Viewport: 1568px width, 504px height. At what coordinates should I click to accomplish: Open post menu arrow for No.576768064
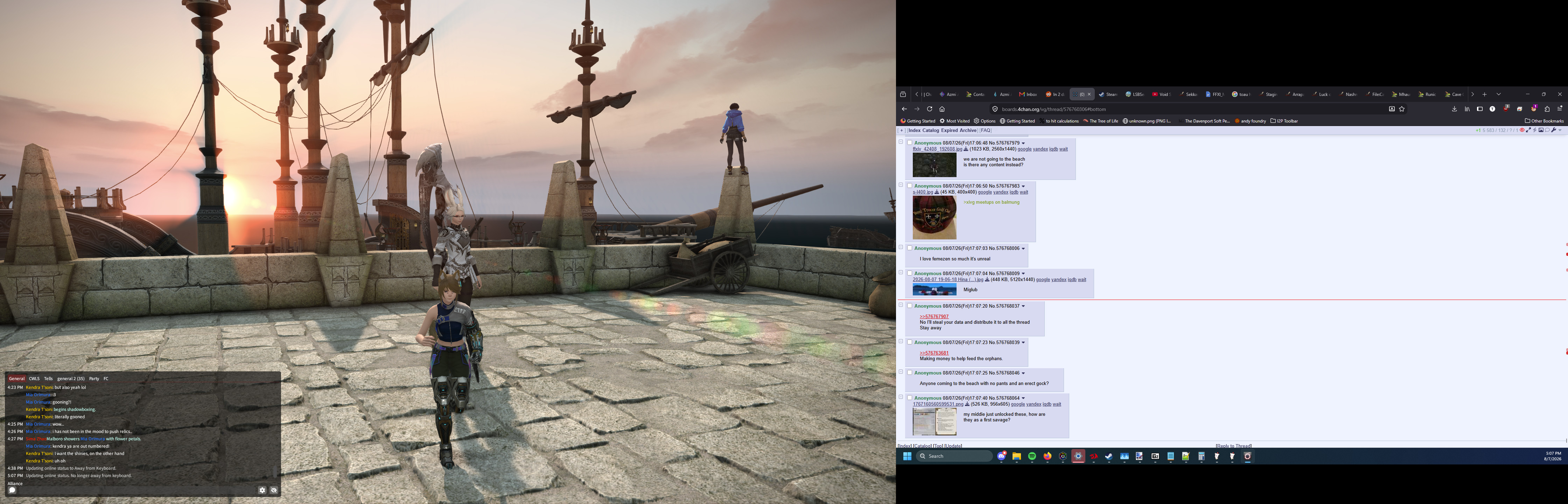coord(1023,398)
